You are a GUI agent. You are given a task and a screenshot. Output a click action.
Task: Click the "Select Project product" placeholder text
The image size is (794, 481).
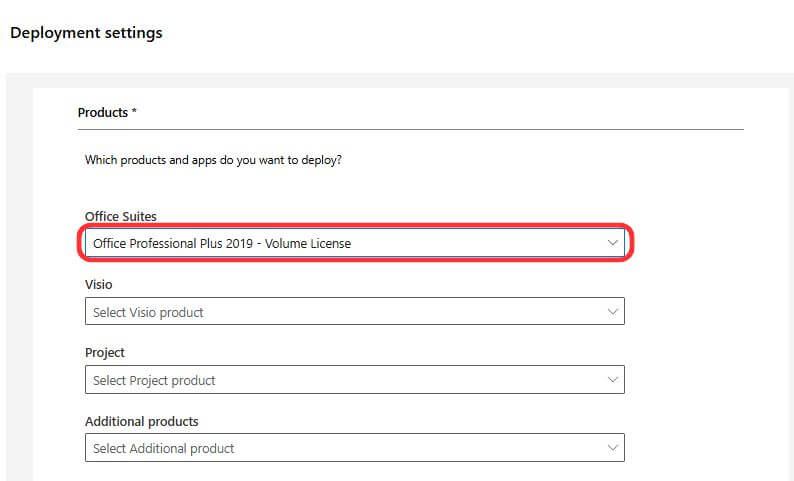(x=154, y=380)
